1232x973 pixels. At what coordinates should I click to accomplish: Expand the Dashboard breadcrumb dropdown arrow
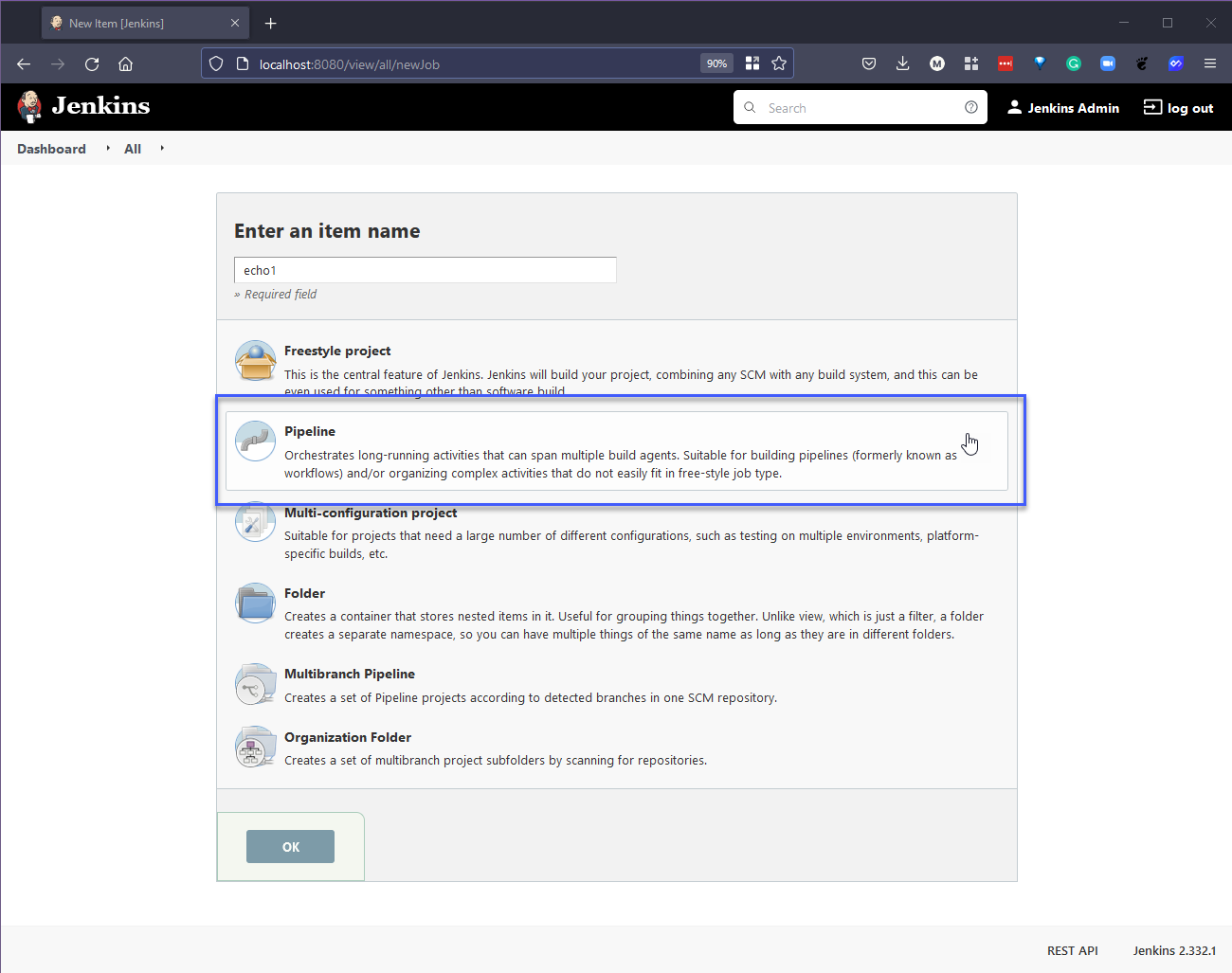108,149
